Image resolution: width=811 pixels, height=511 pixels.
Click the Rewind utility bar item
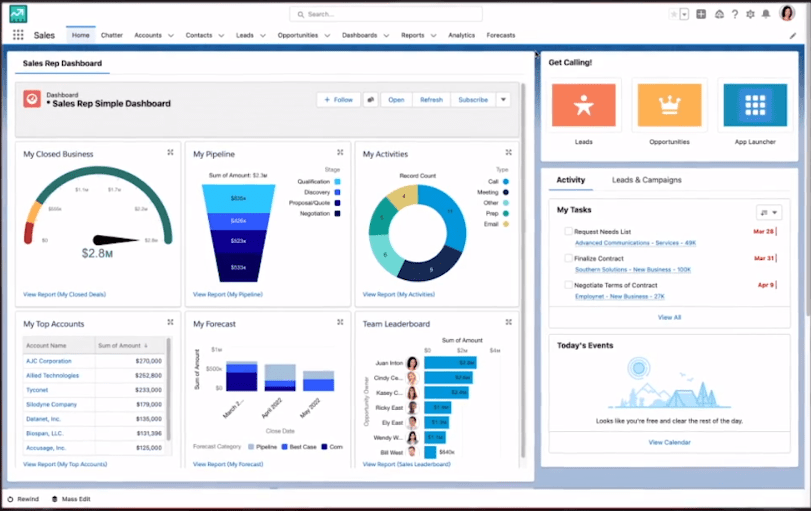click(23, 499)
